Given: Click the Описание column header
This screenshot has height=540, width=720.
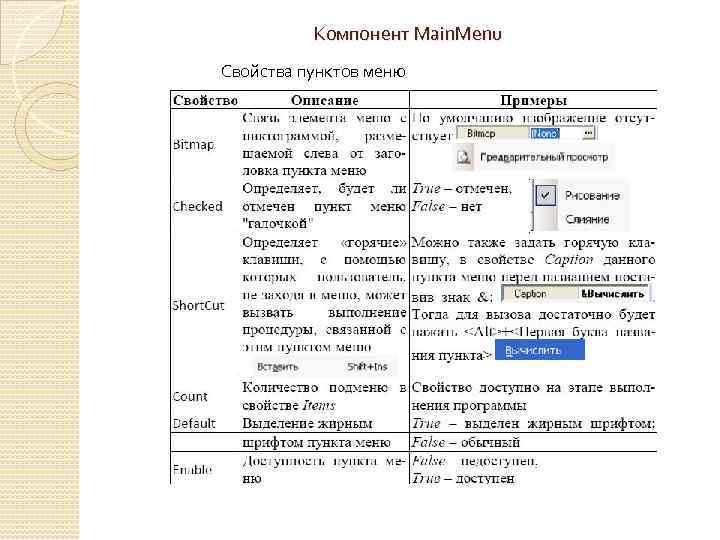Looking at the screenshot, I should 325,100.
